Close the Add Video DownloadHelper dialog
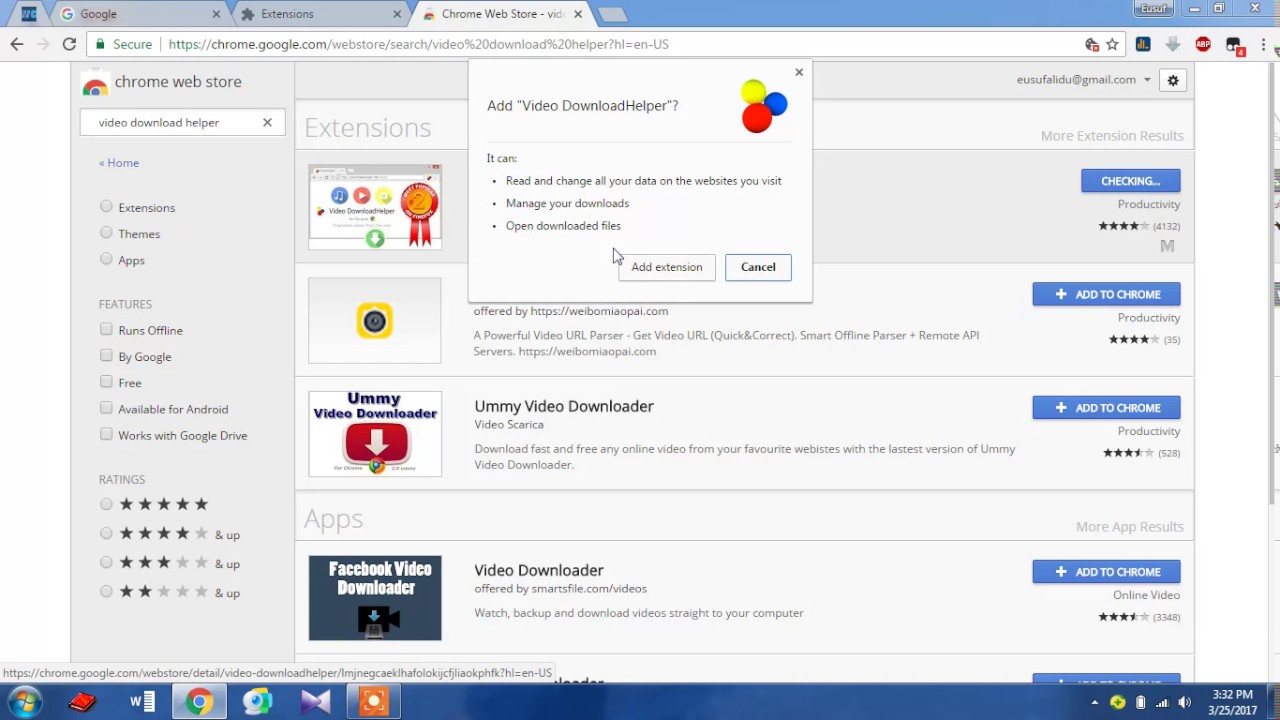 799,72
